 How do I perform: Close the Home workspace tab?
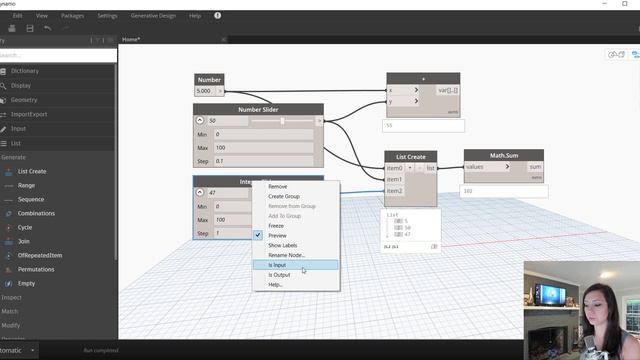tap(223, 40)
